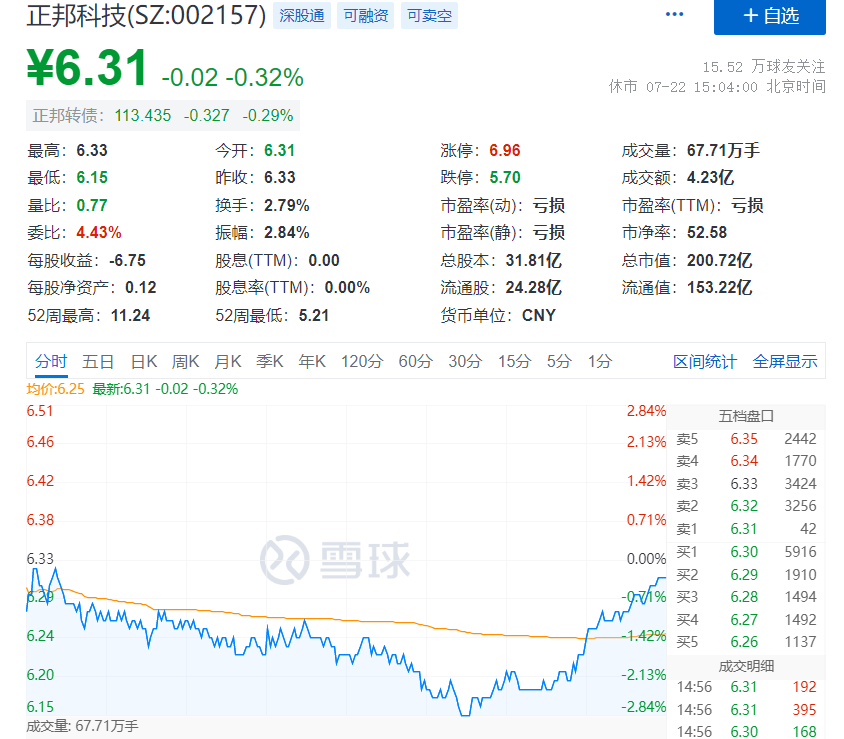The height and width of the screenshot is (739, 844).
Task: Click the 买1 order row at 6.30
Action: [746, 552]
